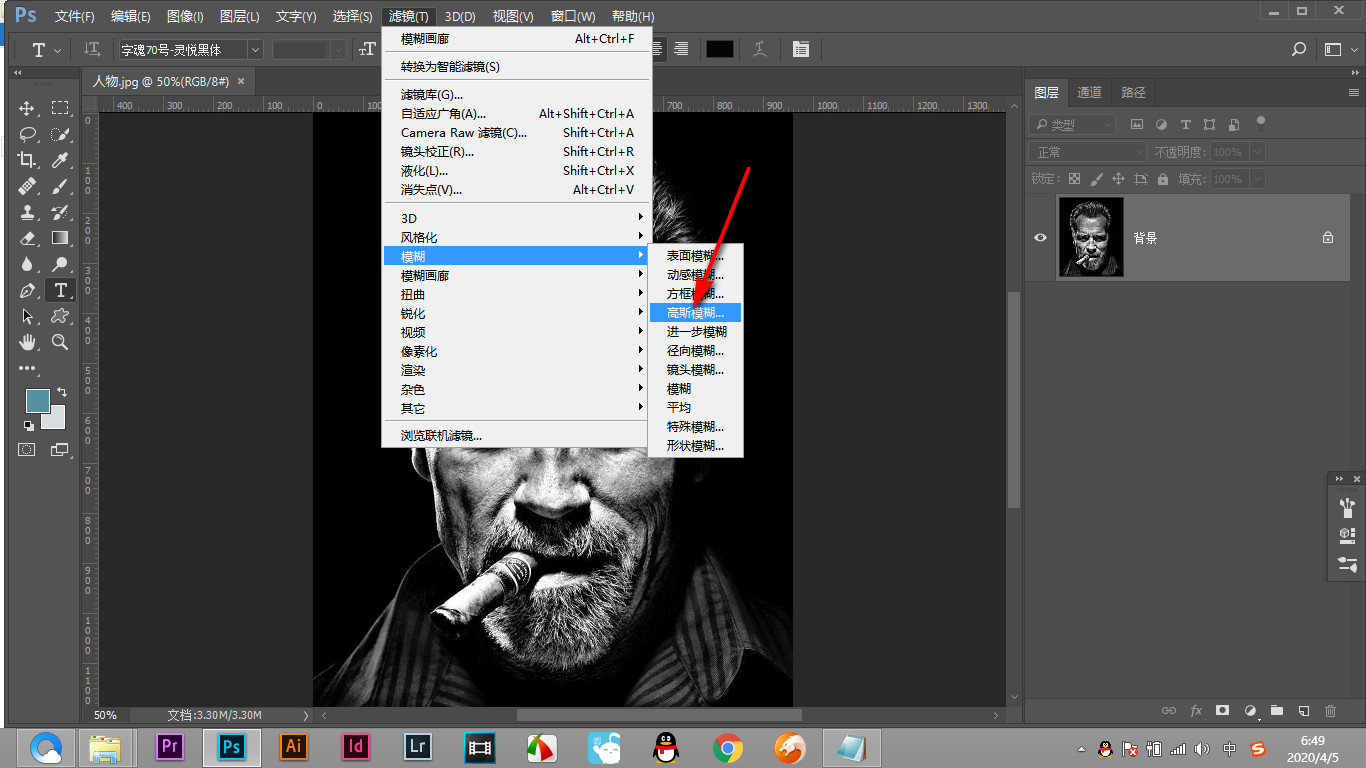Select the Move tool
This screenshot has width=1366, height=768.
27,108
